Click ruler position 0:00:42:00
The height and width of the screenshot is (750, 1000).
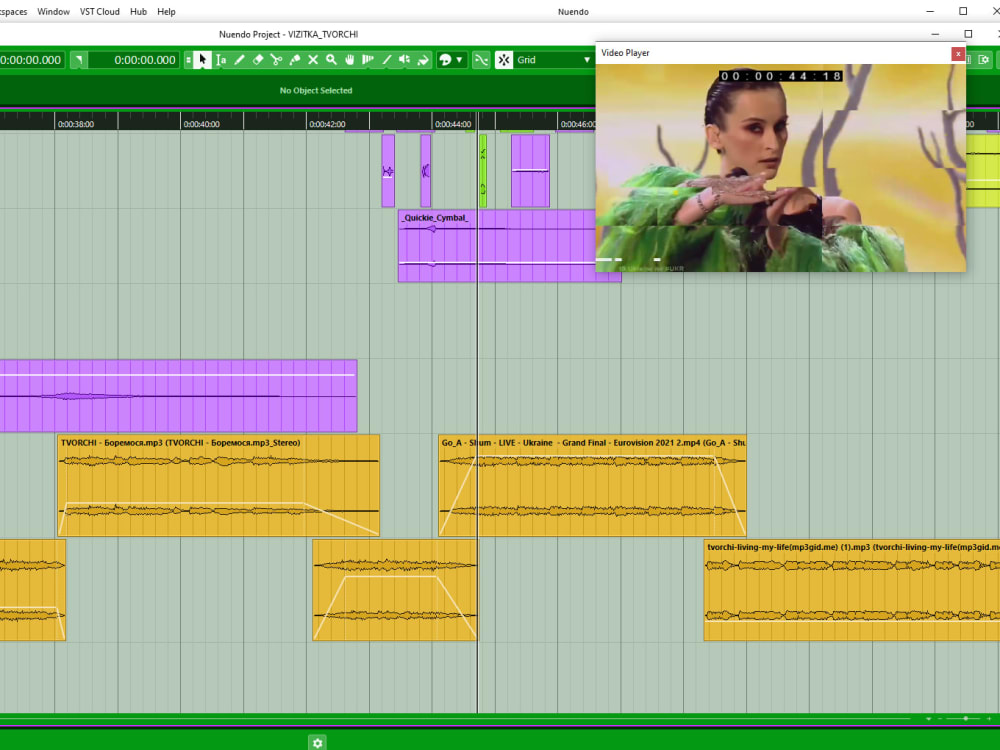coord(327,124)
